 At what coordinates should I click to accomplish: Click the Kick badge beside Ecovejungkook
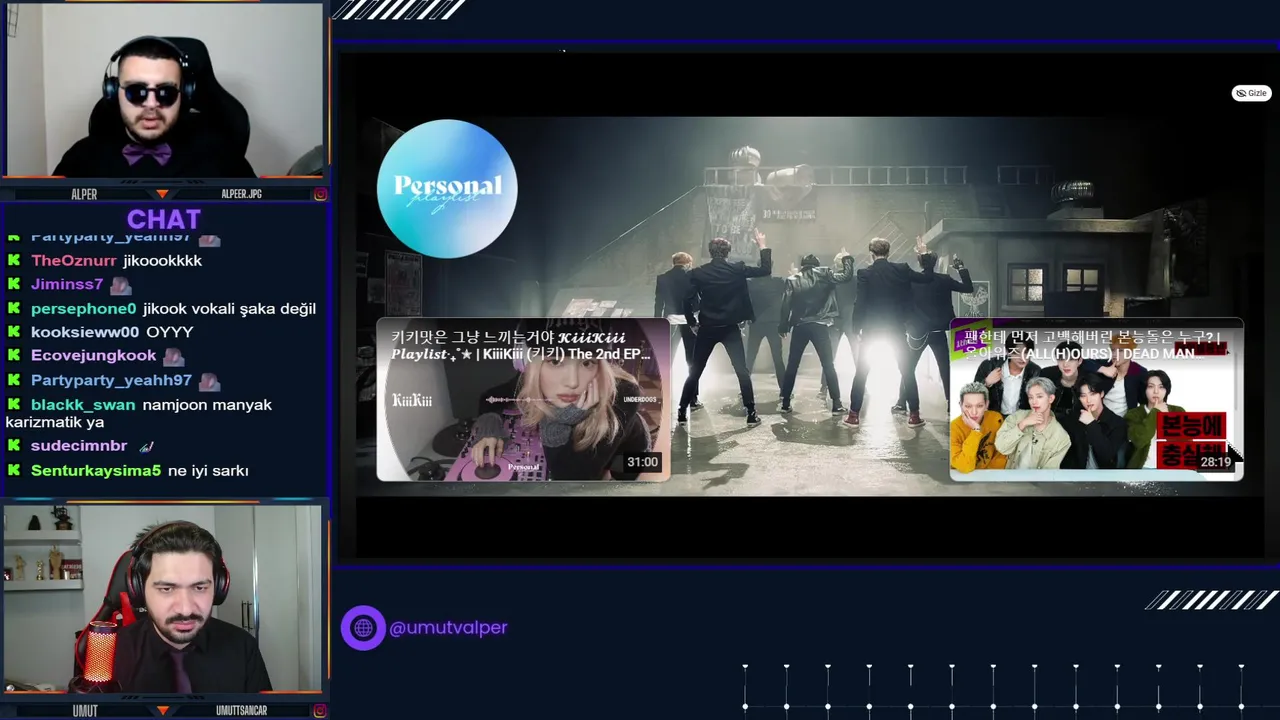coord(14,355)
